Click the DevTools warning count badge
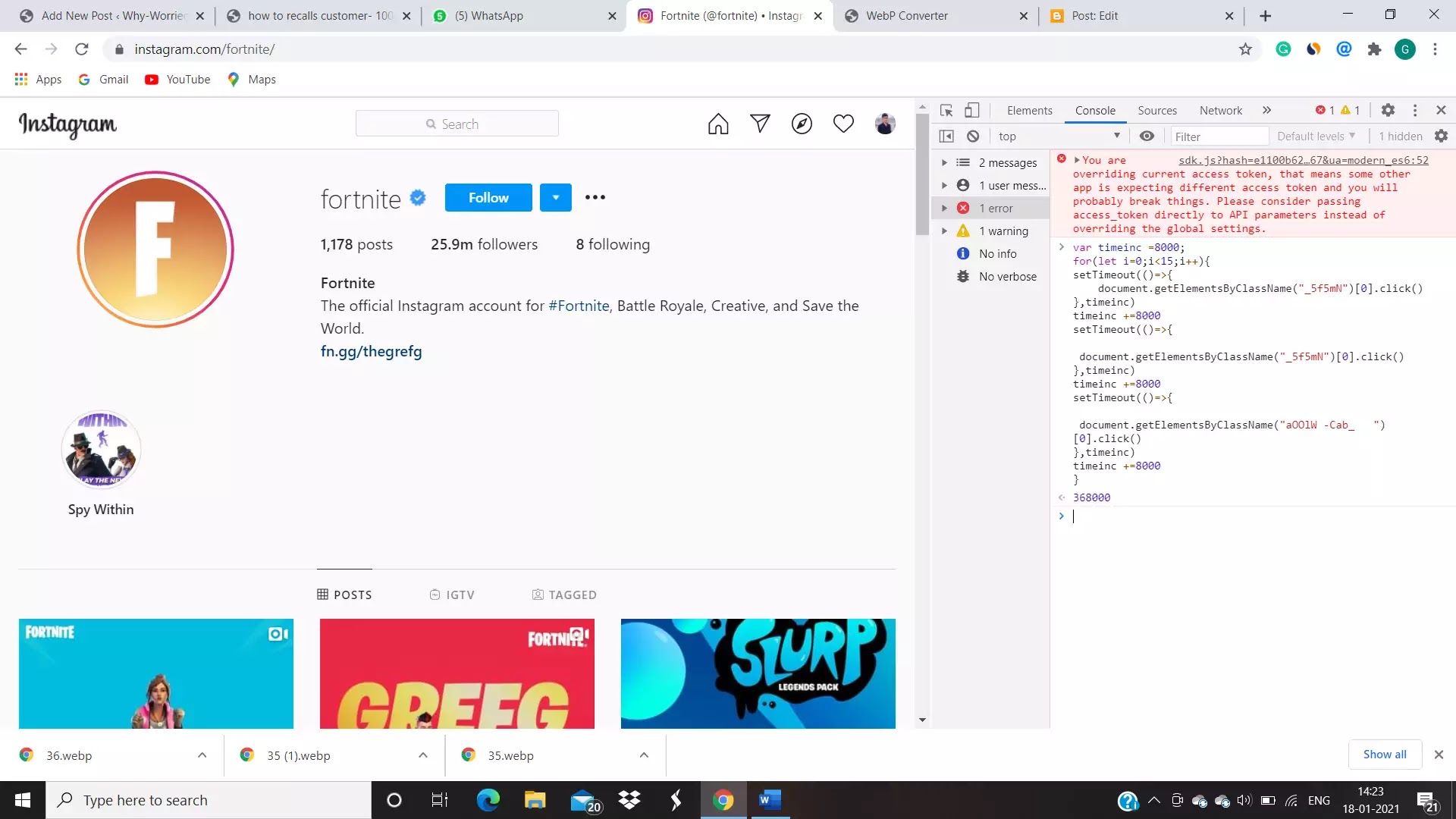Image resolution: width=1456 pixels, height=819 pixels. 1351,111
